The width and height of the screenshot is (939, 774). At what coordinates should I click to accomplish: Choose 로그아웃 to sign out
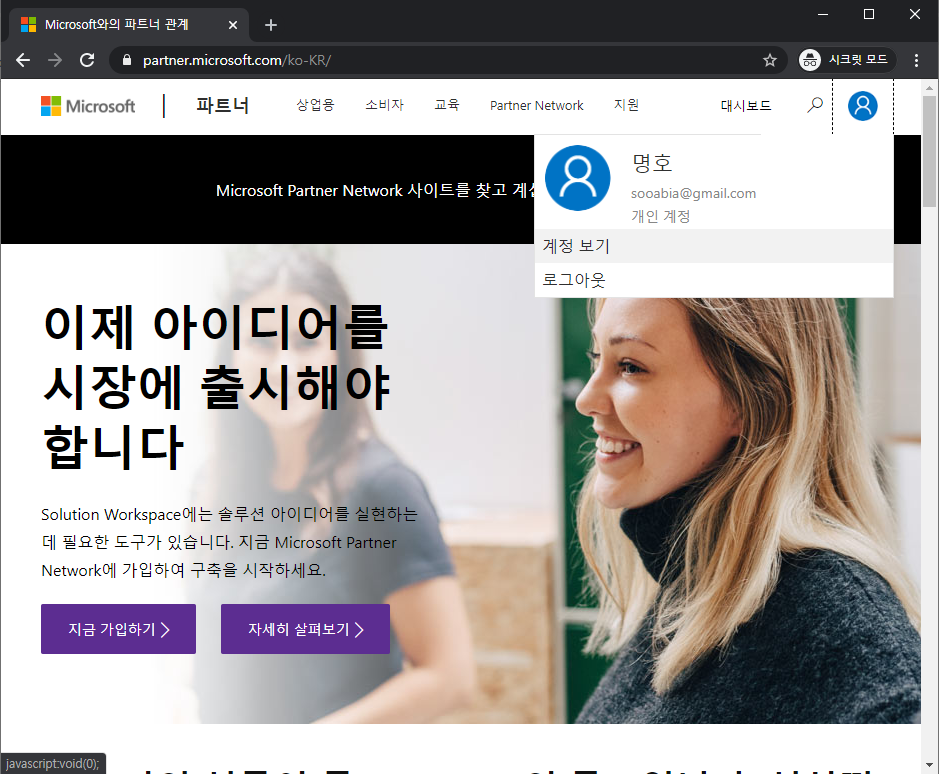pyautogui.click(x=714, y=280)
